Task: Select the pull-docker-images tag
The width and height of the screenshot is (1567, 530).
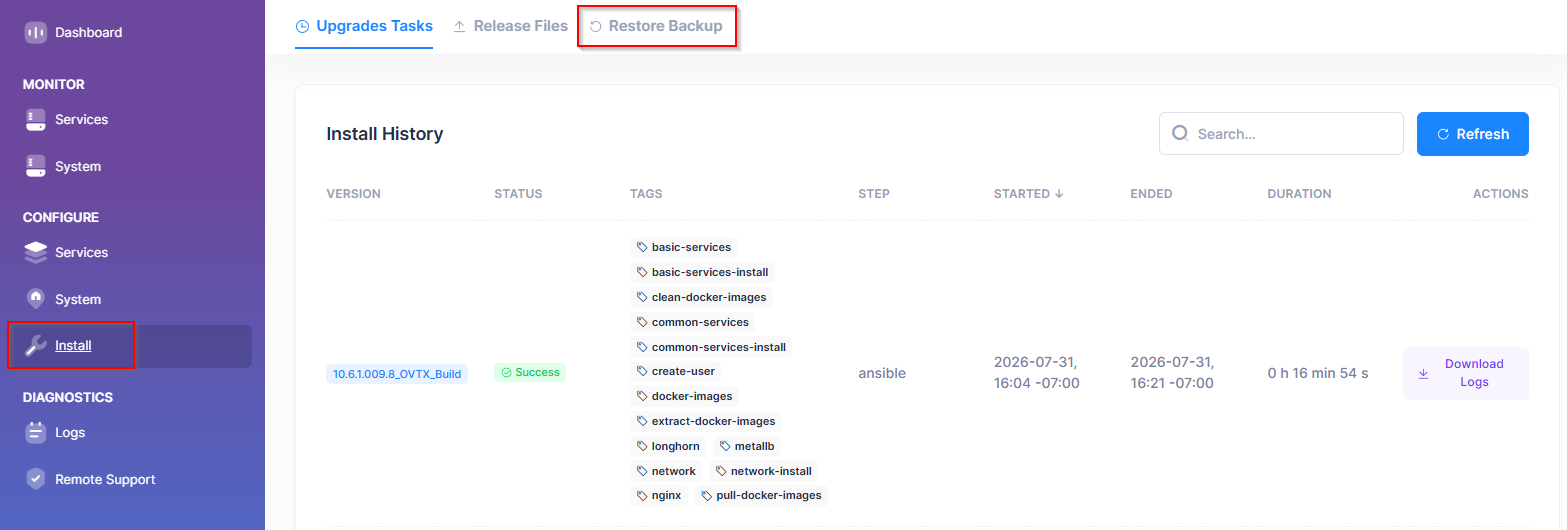Action: 761,495
